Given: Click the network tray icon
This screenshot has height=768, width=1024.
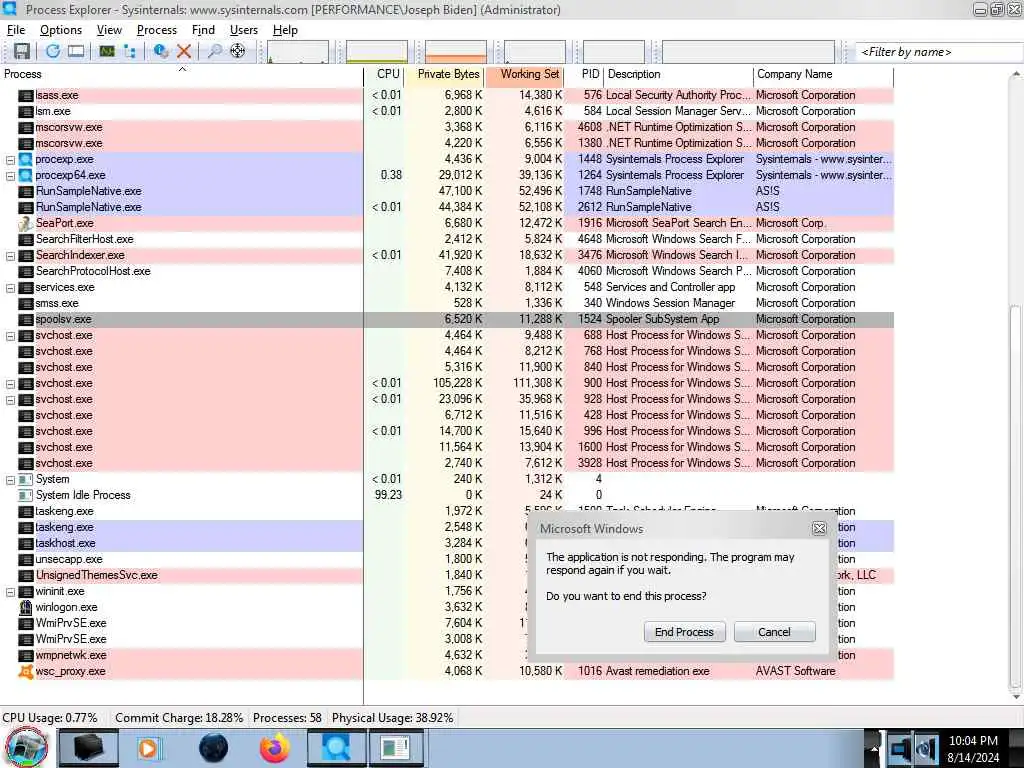Looking at the screenshot, I should [x=900, y=748].
